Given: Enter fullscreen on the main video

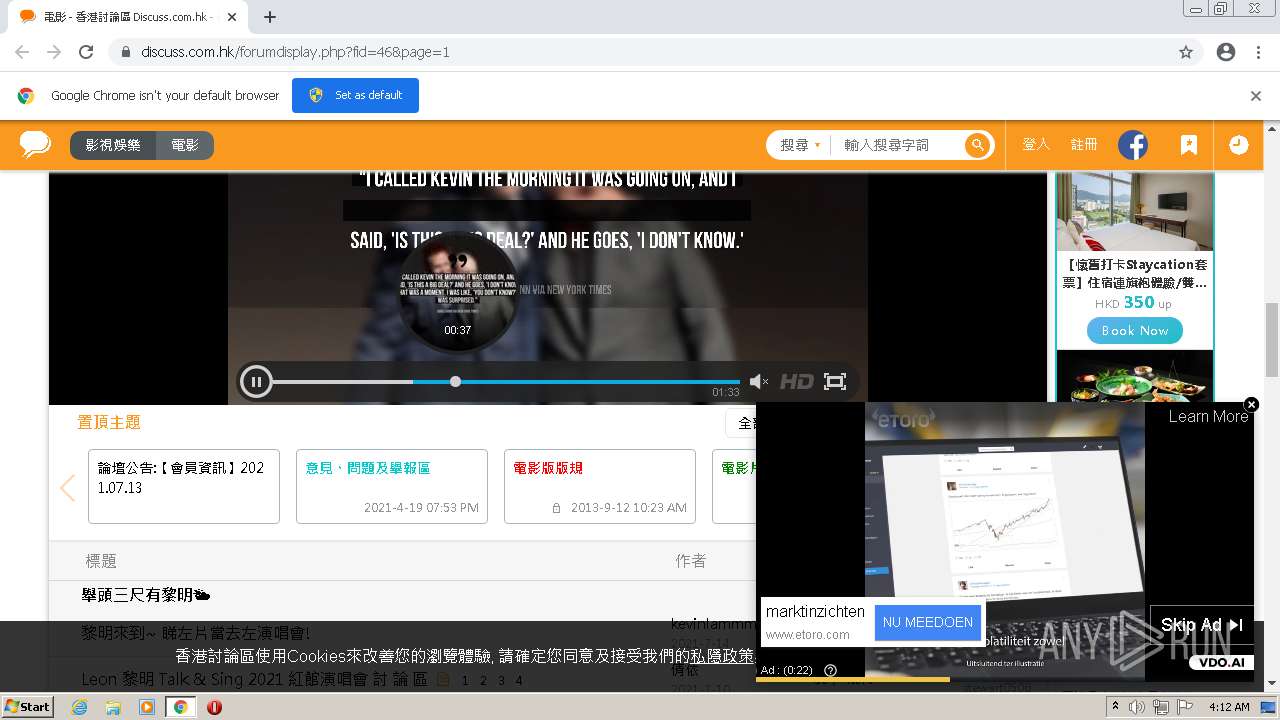Looking at the screenshot, I should pyautogui.click(x=835, y=381).
